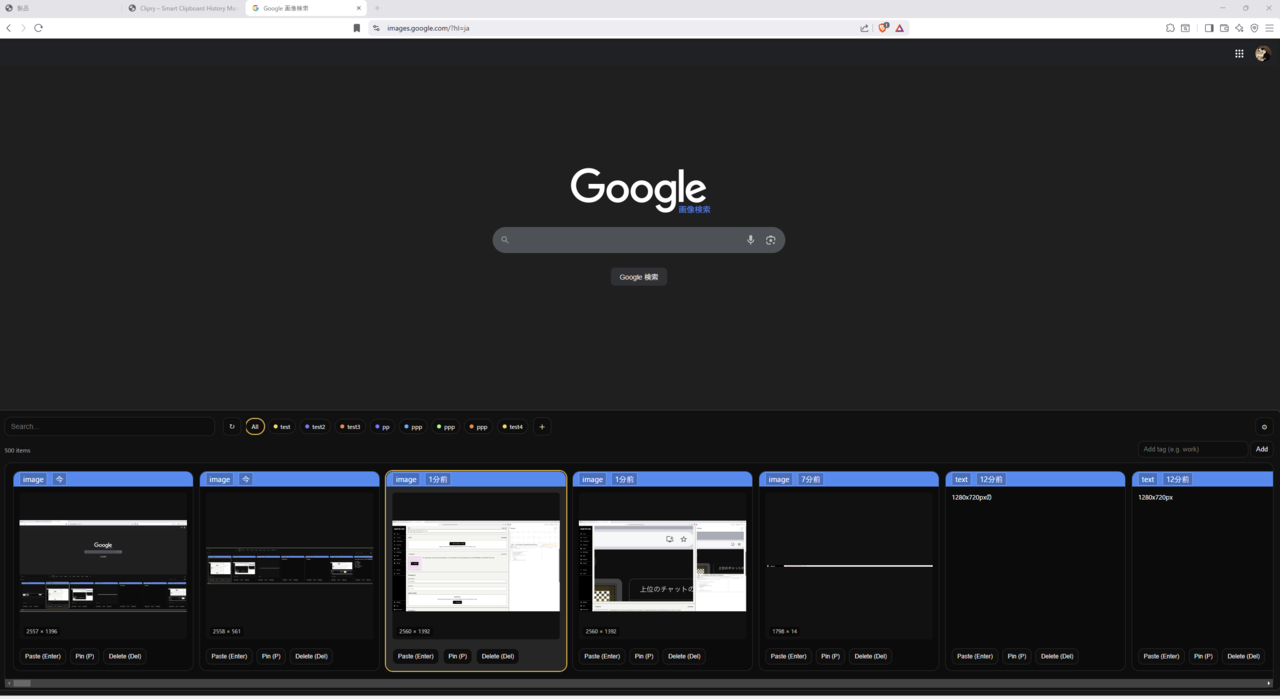Image resolution: width=1280 pixels, height=699 pixels.
Task: Open the browser hamburger menu
Action: click(1269, 28)
